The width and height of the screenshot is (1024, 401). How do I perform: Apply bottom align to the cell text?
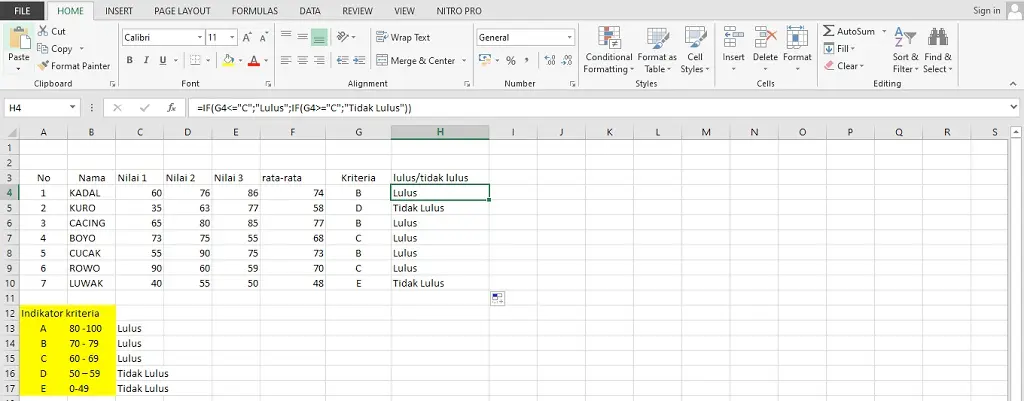319,37
